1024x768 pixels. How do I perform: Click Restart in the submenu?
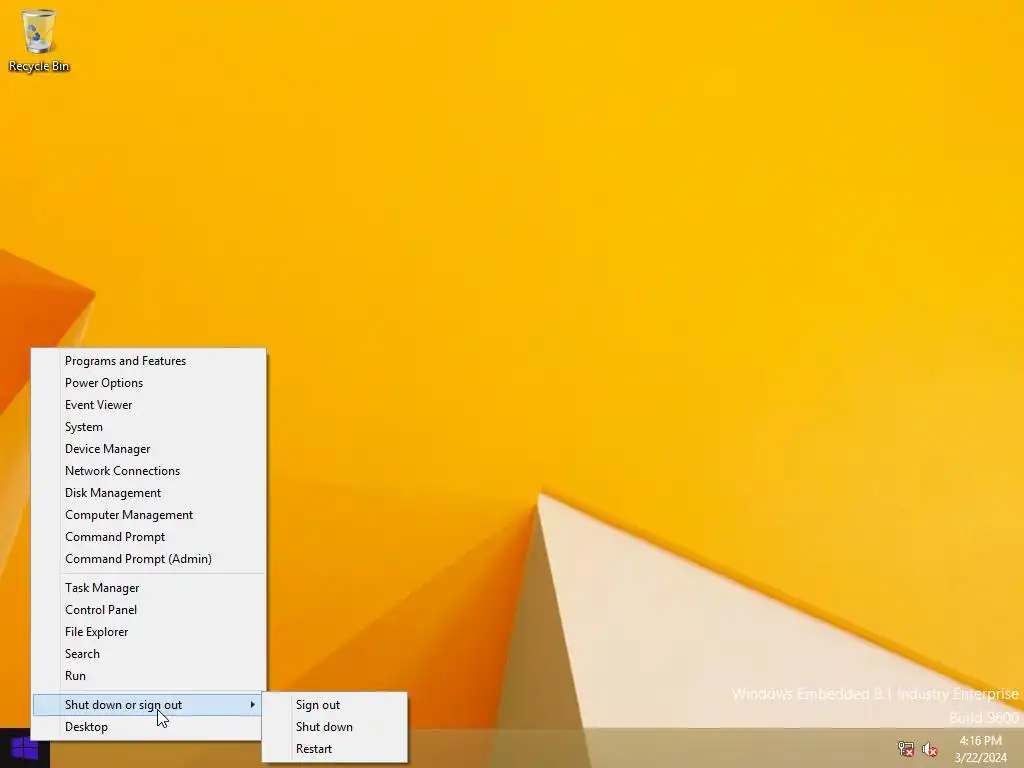click(x=335, y=749)
